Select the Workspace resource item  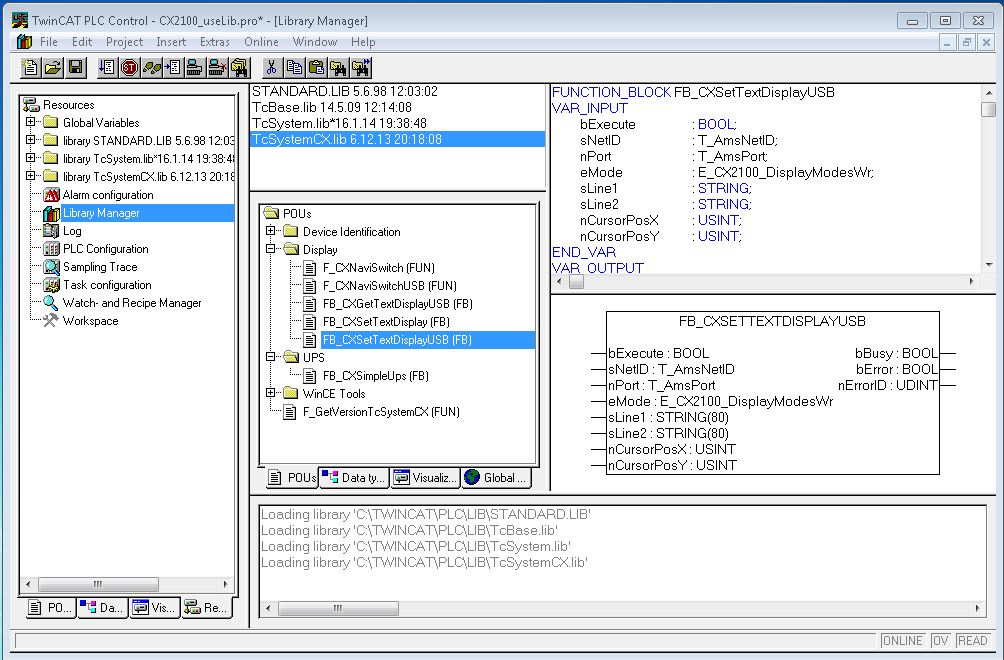click(x=90, y=320)
